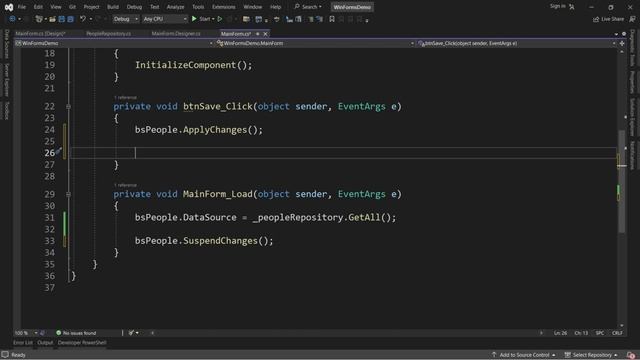
Task: Click the Ln: 26 status indicator
Action: [x=560, y=333]
